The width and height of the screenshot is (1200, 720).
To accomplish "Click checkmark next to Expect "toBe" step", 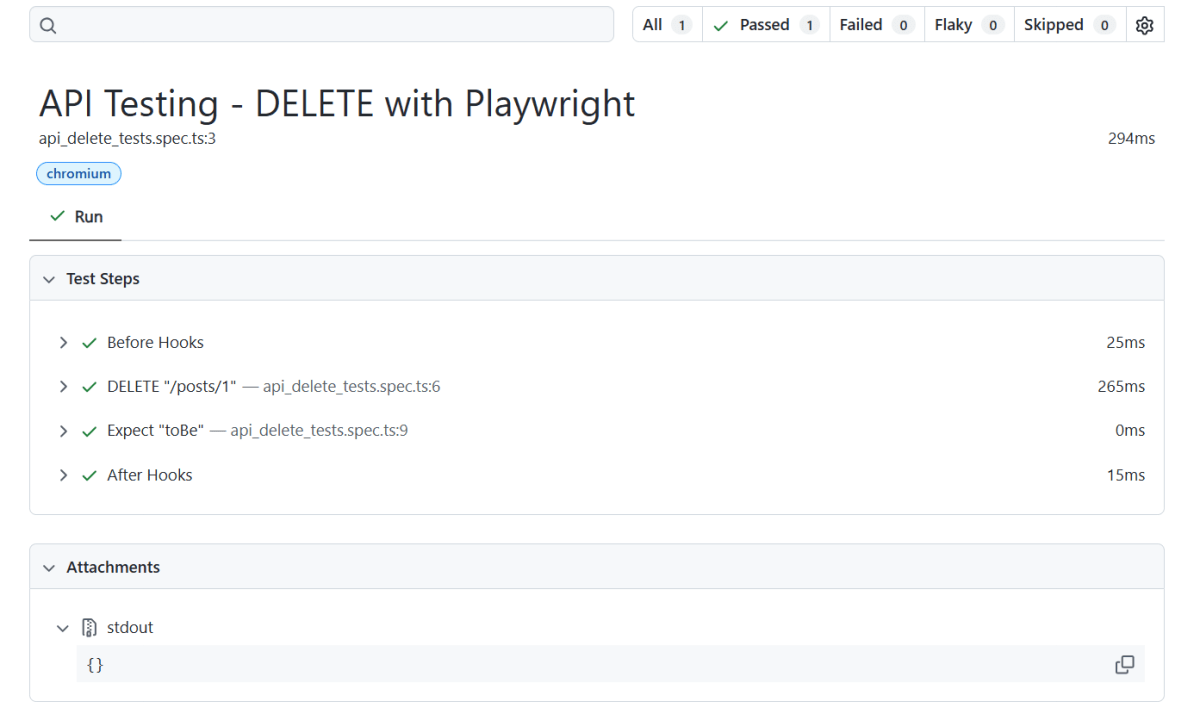I will tap(89, 431).
